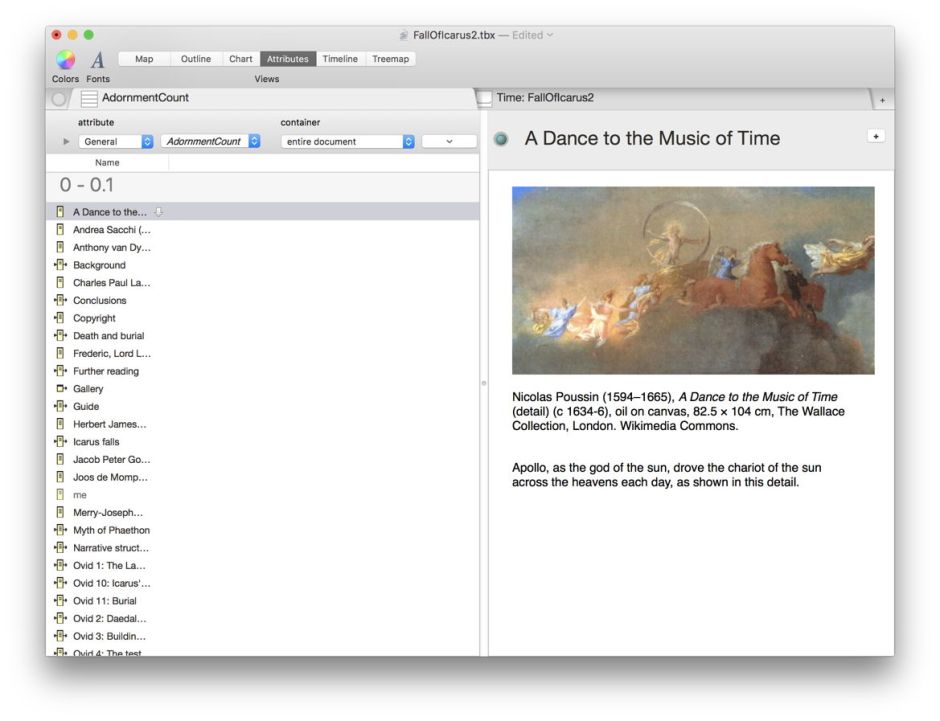Click the circle button left of the AdornmentCount tab
940x721 pixels.
click(59, 98)
